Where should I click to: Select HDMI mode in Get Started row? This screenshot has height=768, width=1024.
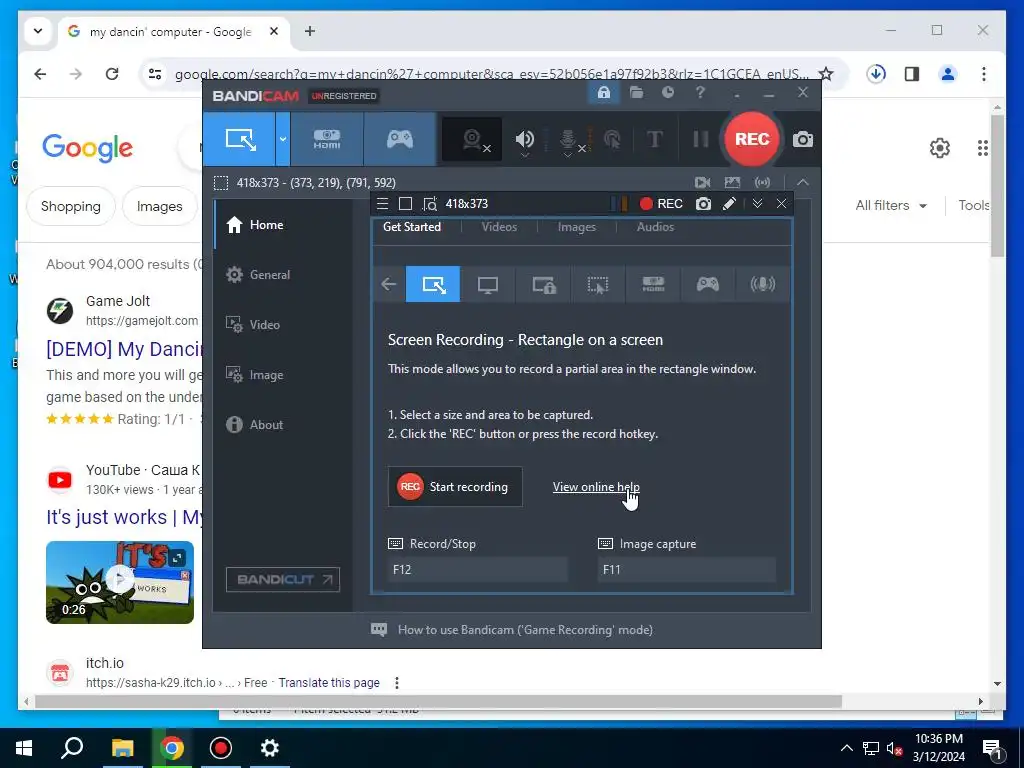tap(653, 284)
